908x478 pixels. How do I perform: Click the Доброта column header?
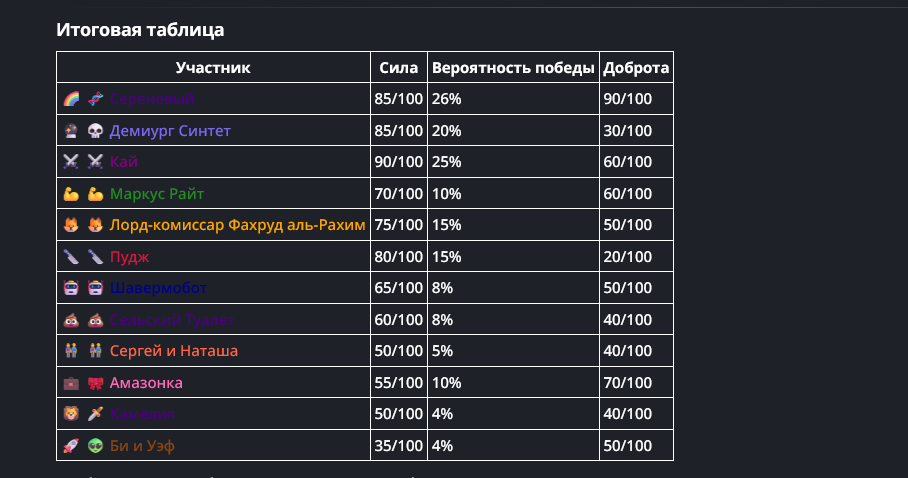coord(636,68)
